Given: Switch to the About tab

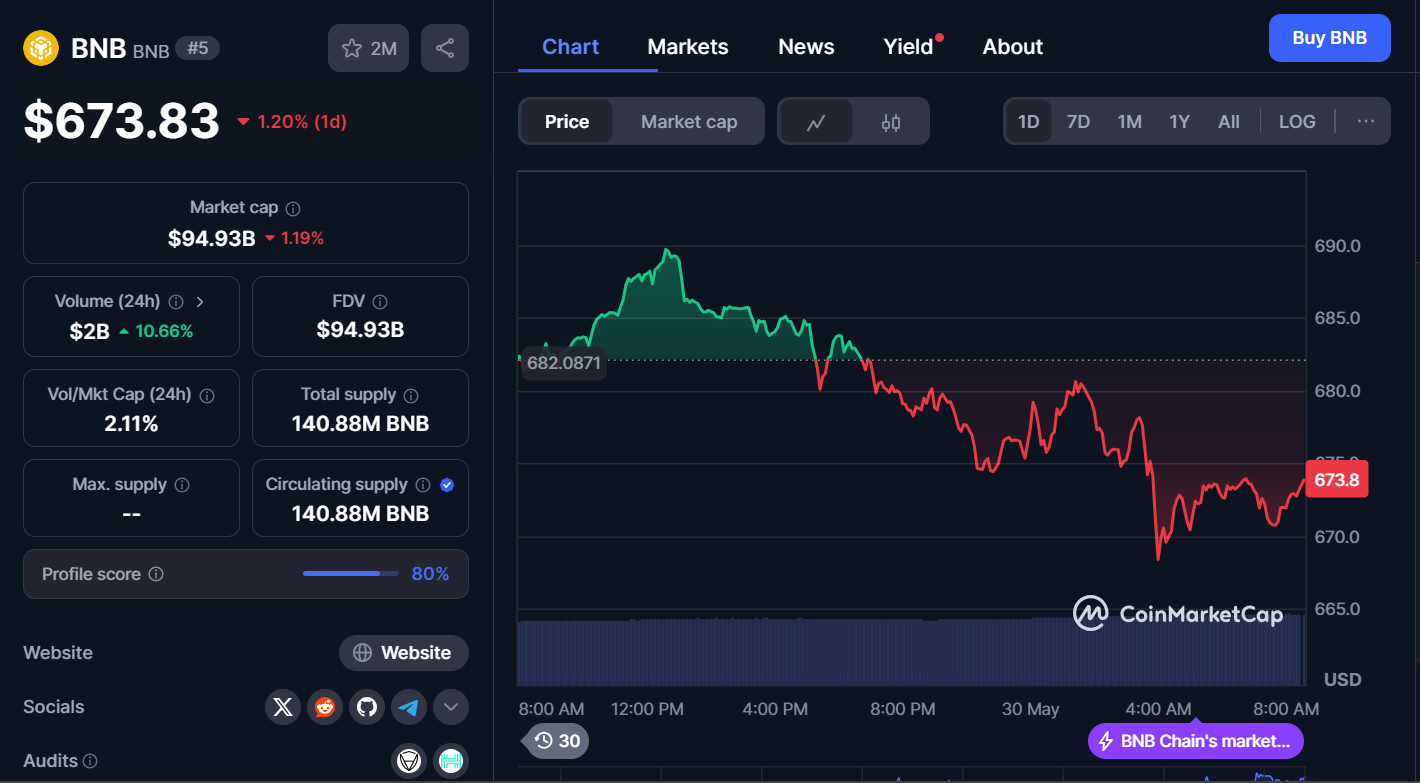Looking at the screenshot, I should [x=1013, y=47].
